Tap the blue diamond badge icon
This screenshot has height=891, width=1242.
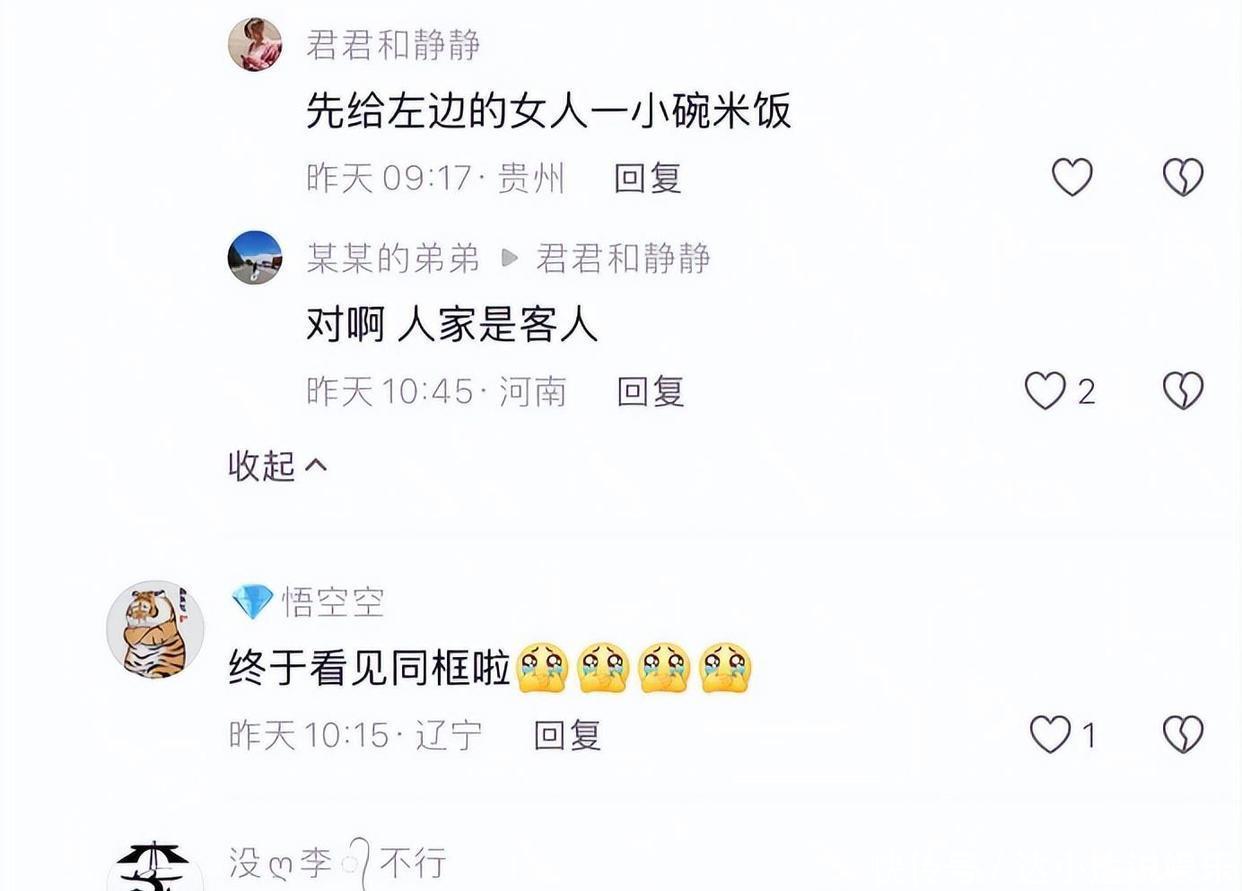pyautogui.click(x=252, y=602)
